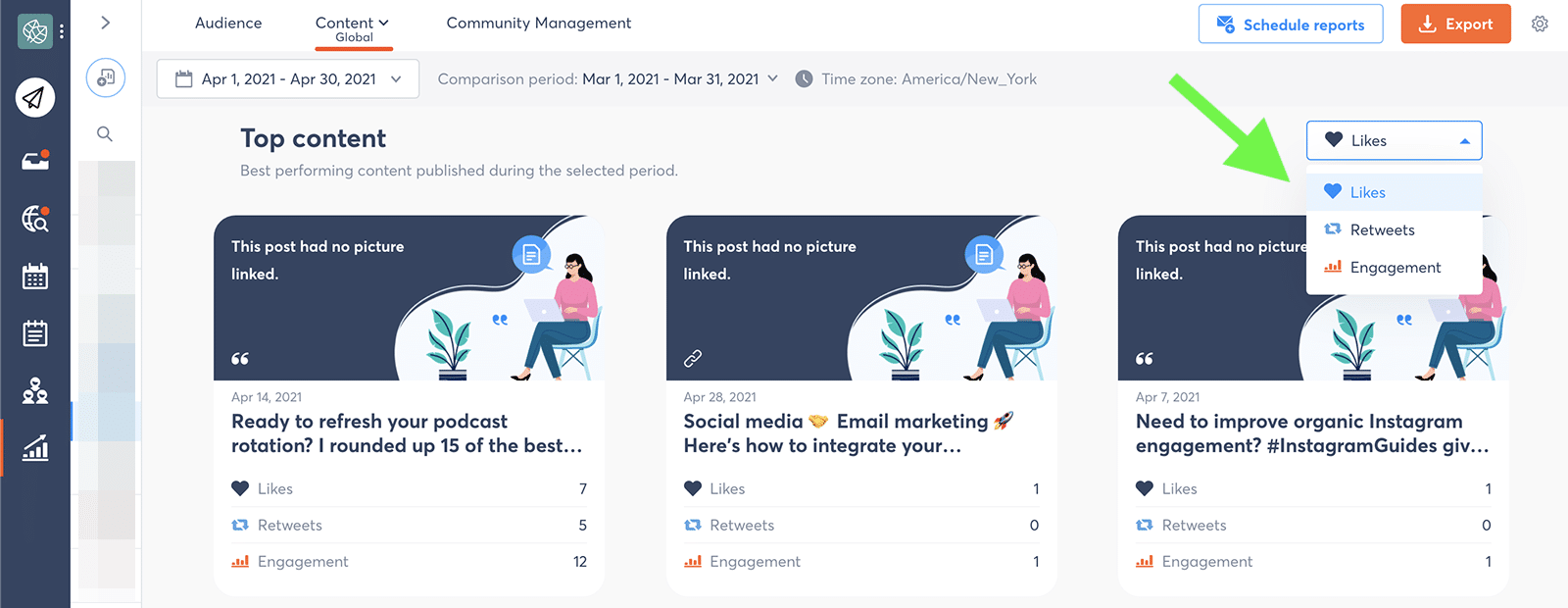Collapse the Likes sort dropdown
Screen dimensions: 1568x608
point(1394,140)
